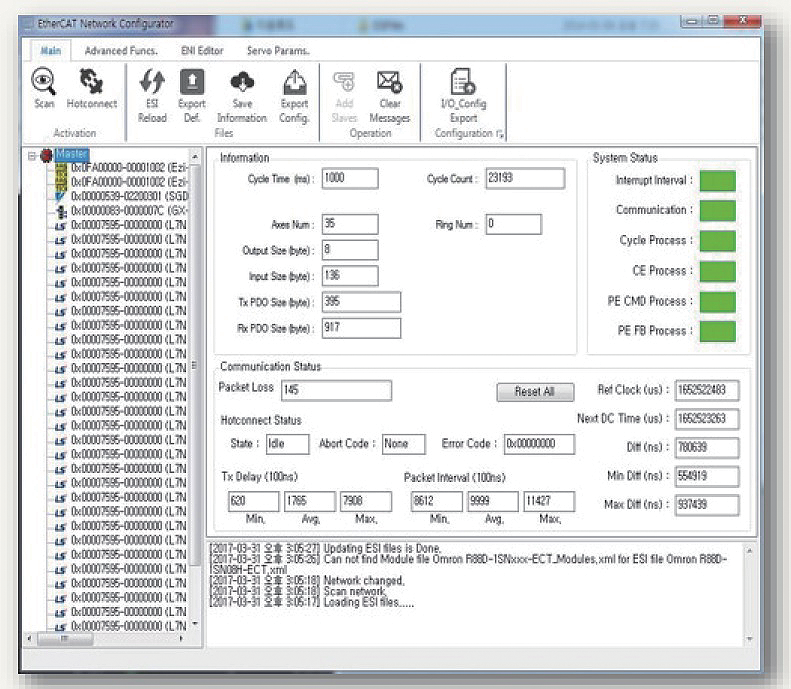Switch to the Main tab

coord(50,51)
